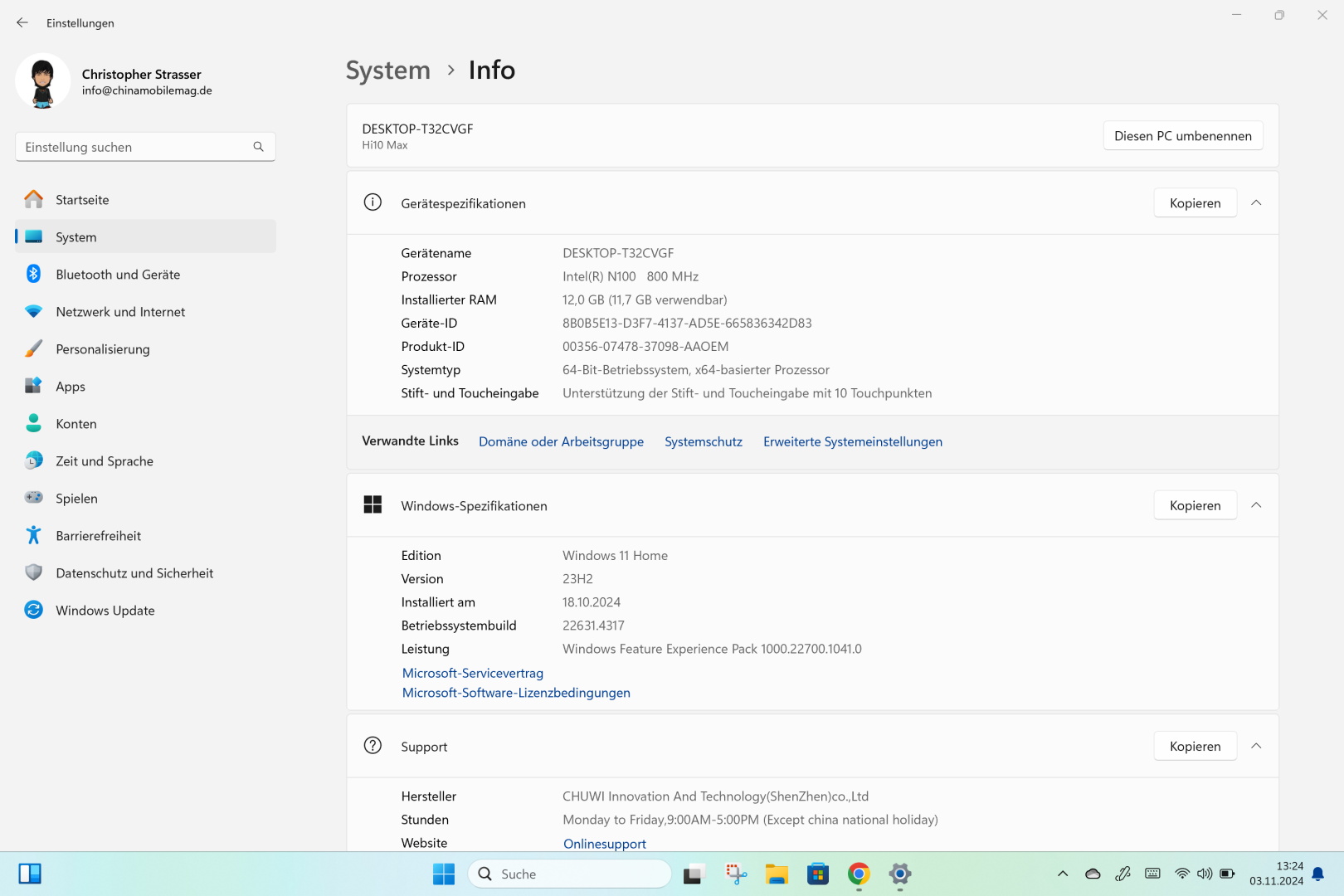1344x896 pixels.
Task: Open the pen menu in the tray
Action: click(1122, 874)
